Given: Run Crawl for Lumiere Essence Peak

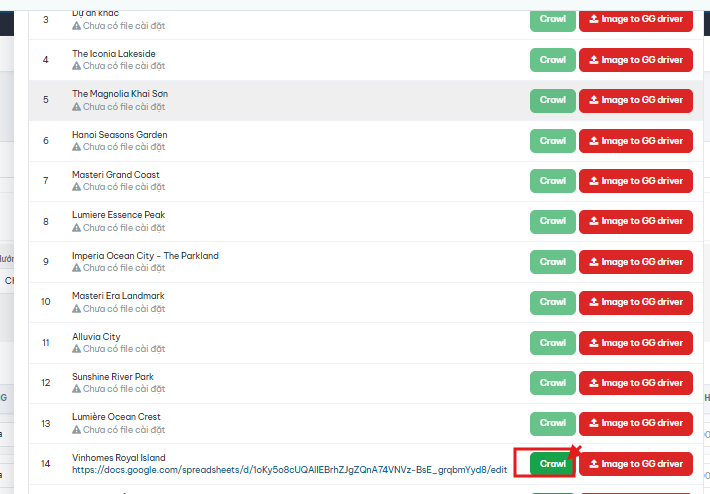Looking at the screenshot, I should (x=552, y=221).
